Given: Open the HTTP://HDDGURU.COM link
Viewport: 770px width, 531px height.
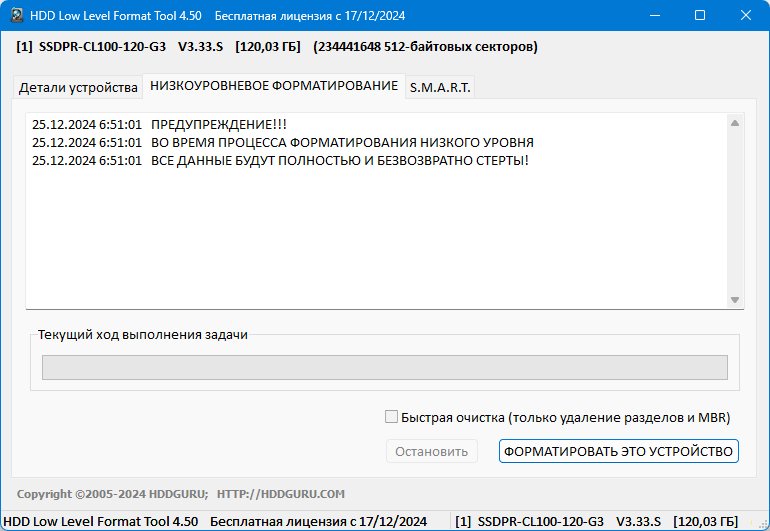Looking at the screenshot, I should (281, 494).
